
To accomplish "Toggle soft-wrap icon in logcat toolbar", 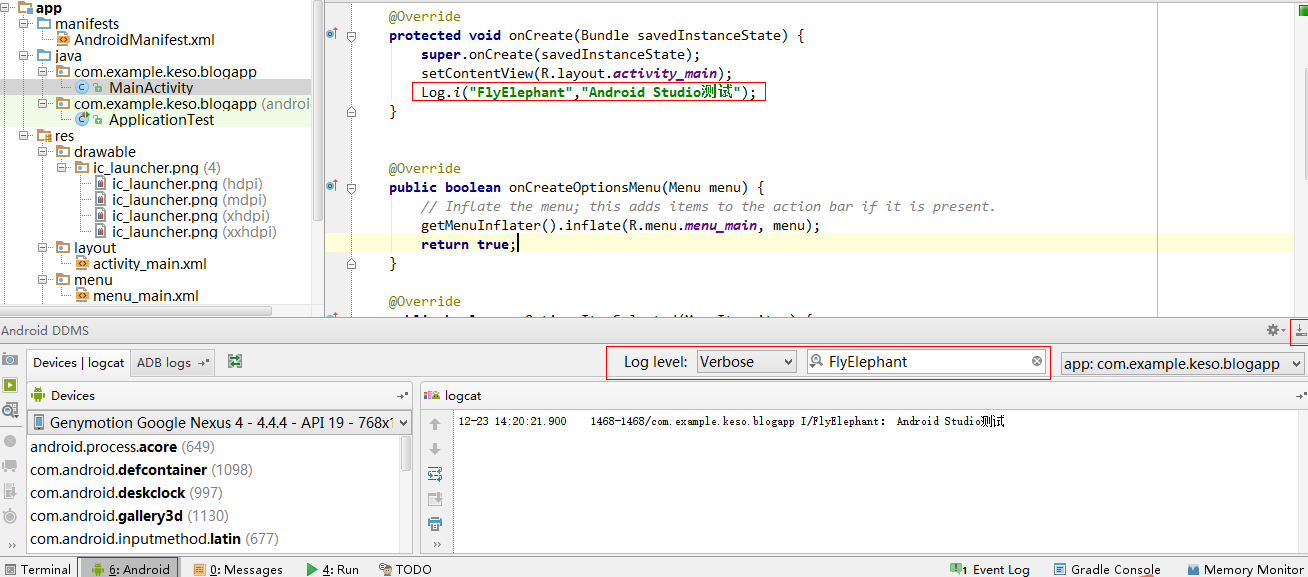I will pos(435,474).
